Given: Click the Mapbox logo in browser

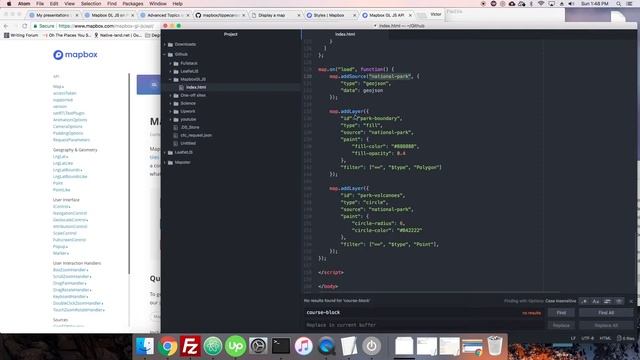Looking at the screenshot, I should coord(76,54).
